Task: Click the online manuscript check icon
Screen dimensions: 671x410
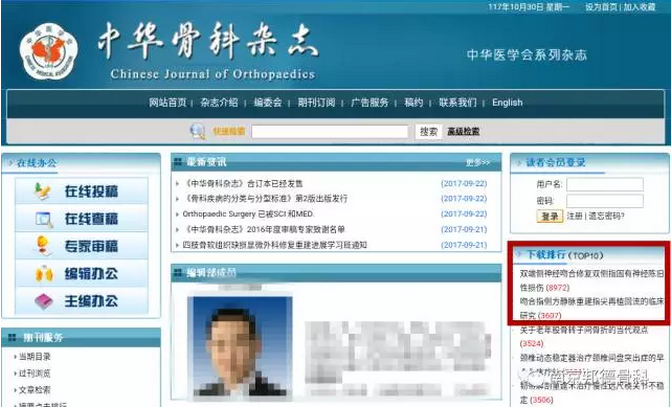Action: (44, 219)
